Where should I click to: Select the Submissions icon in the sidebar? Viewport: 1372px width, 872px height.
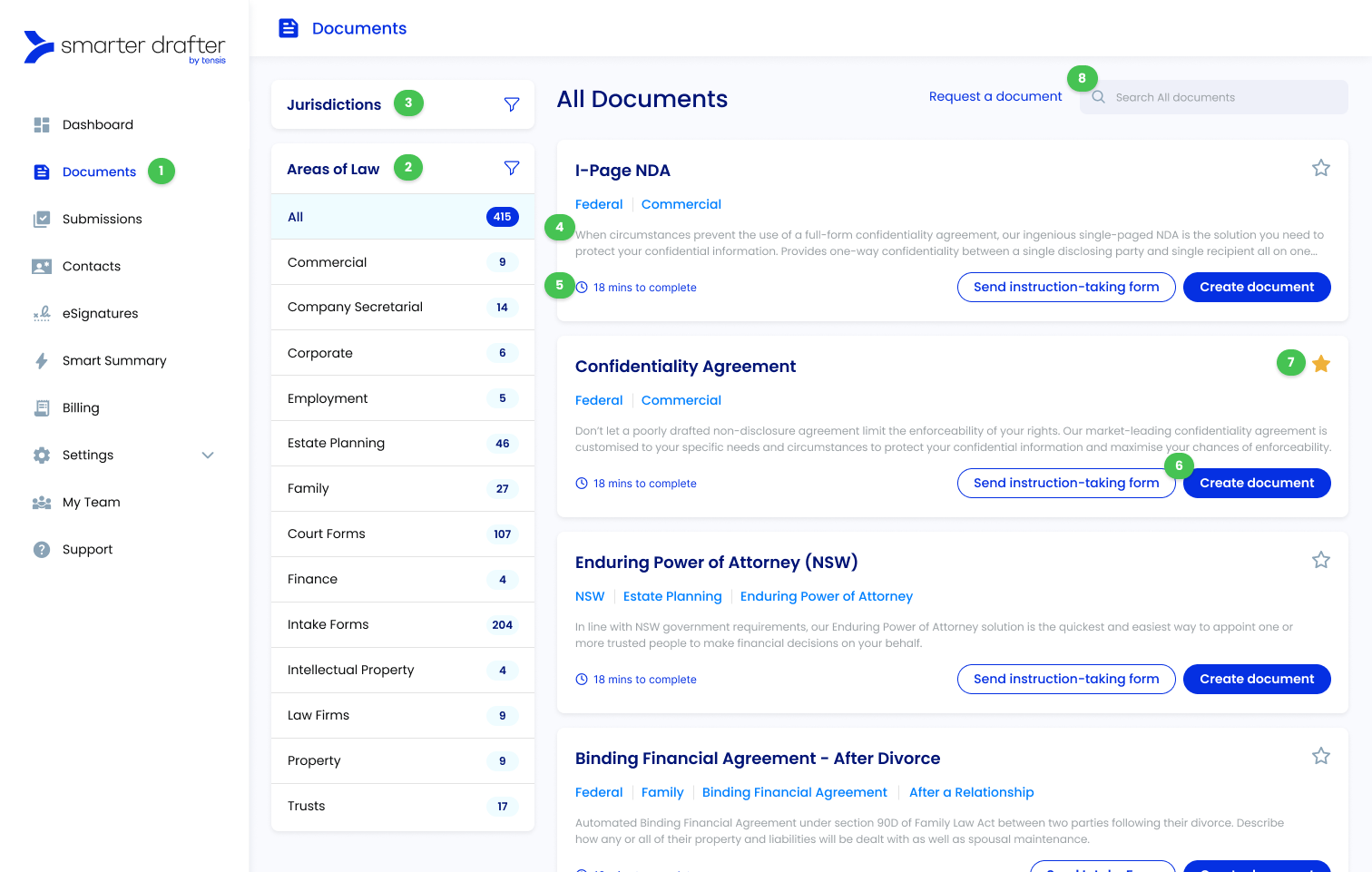pos(42,219)
